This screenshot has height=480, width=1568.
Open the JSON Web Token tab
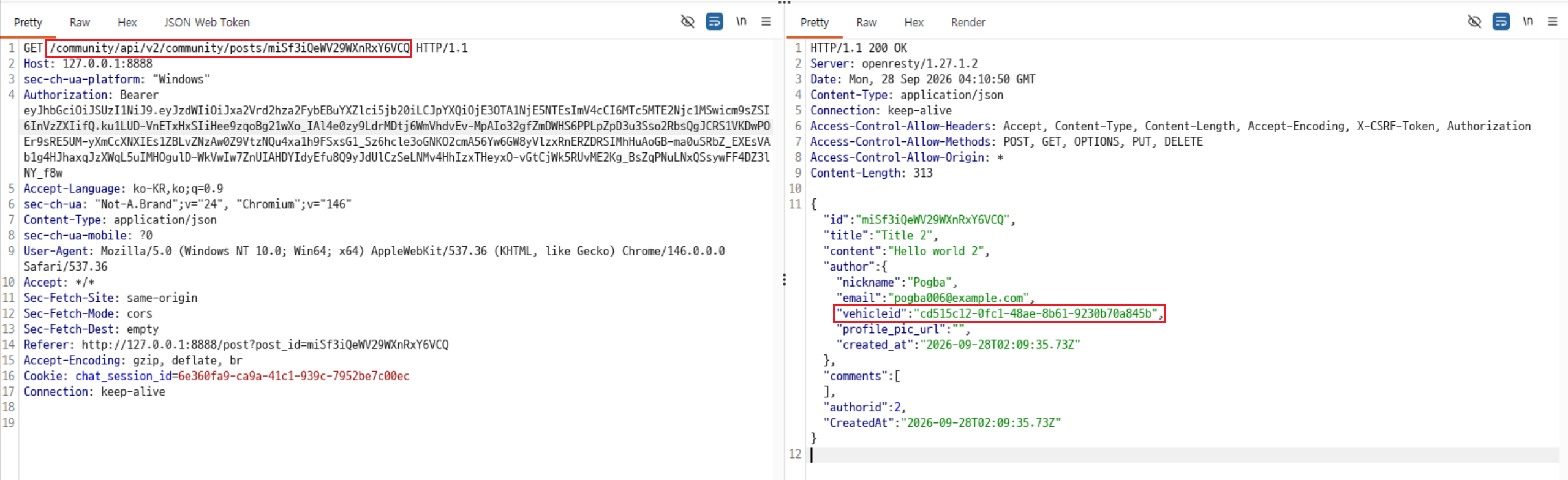point(207,23)
